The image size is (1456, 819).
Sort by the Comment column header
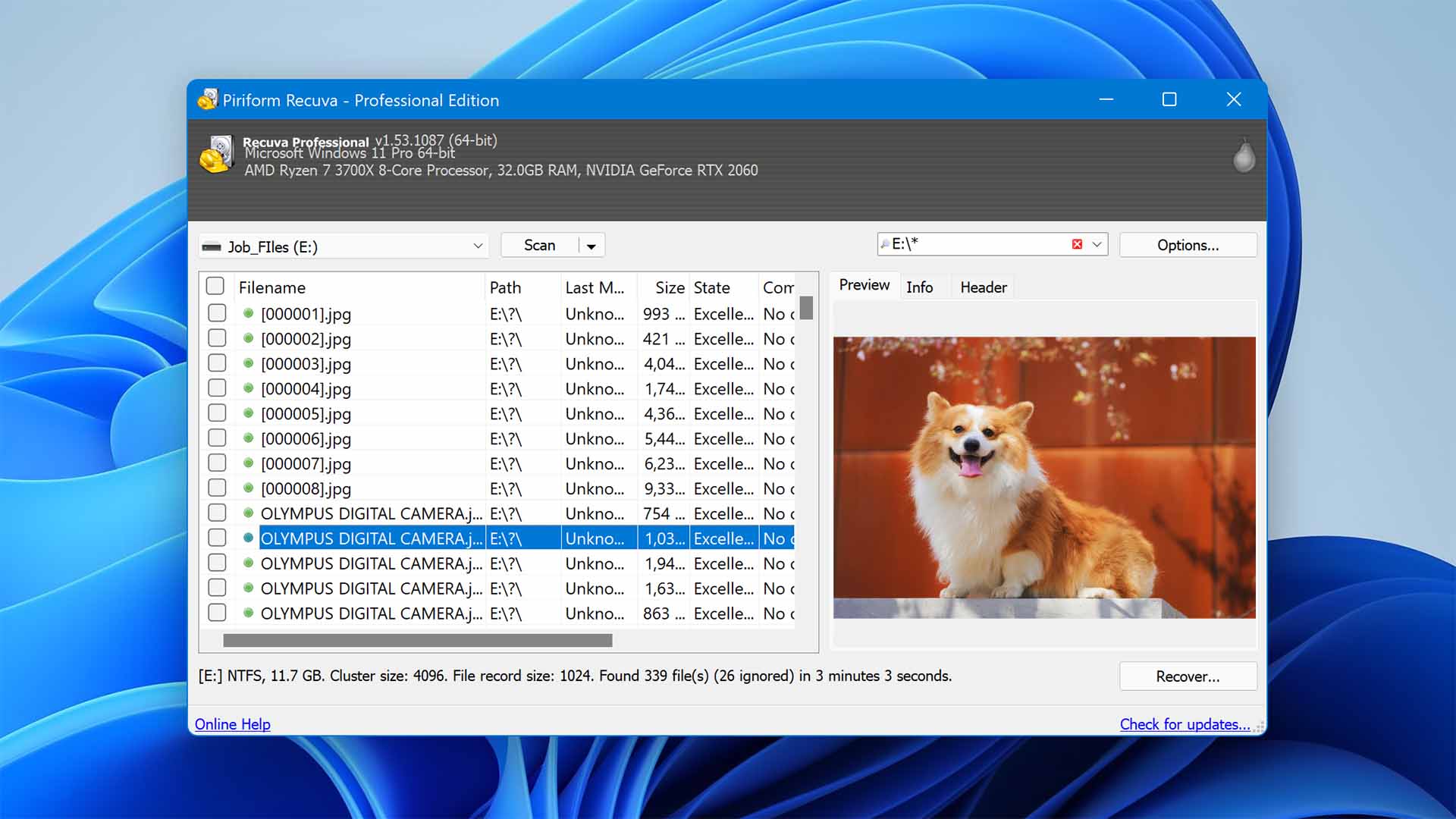[778, 287]
